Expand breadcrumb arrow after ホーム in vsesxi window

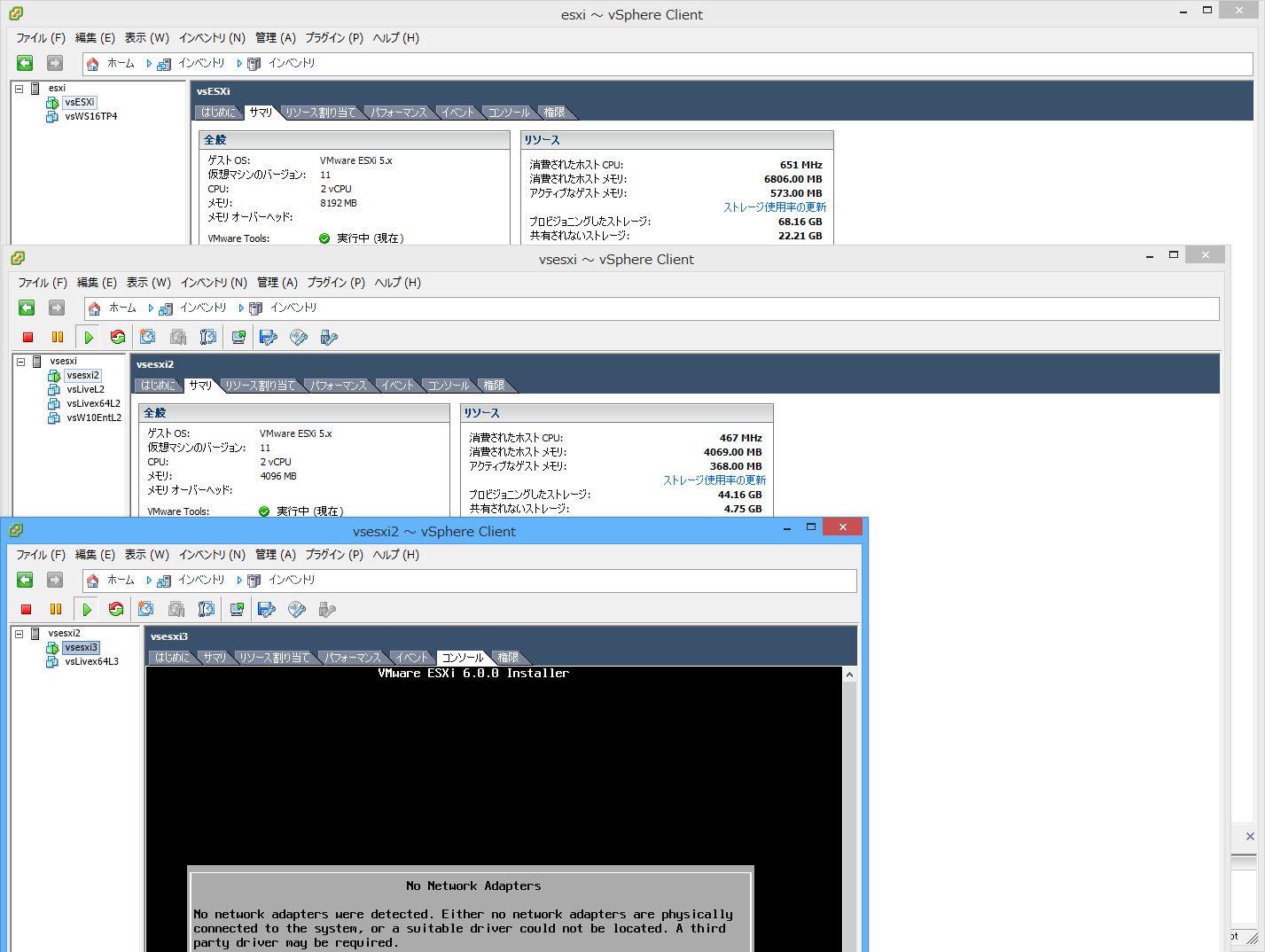pyautogui.click(x=150, y=308)
